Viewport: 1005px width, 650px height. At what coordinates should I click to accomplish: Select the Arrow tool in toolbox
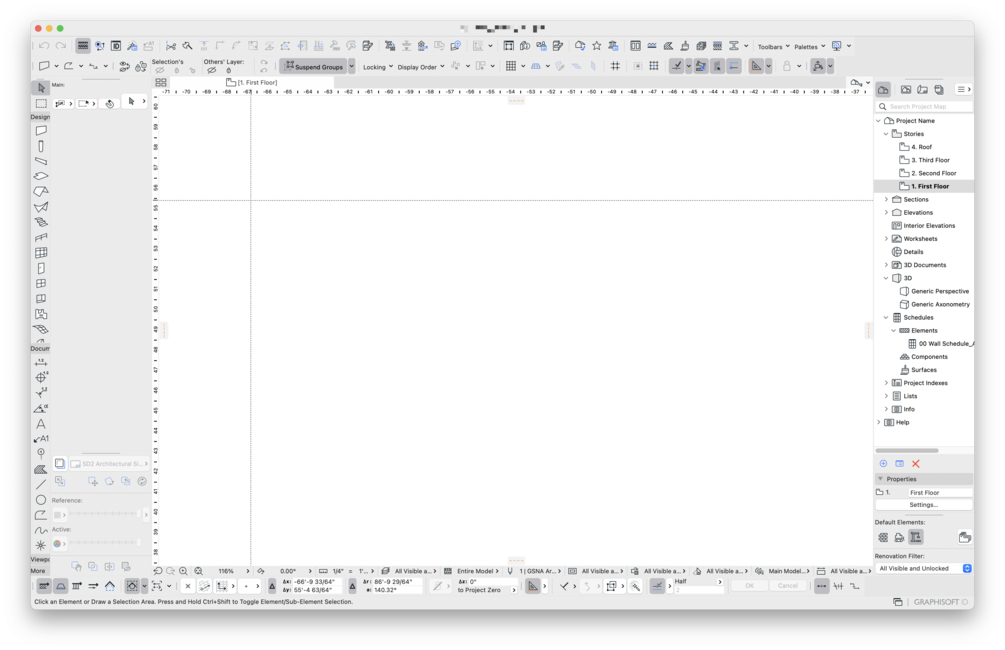[41, 88]
